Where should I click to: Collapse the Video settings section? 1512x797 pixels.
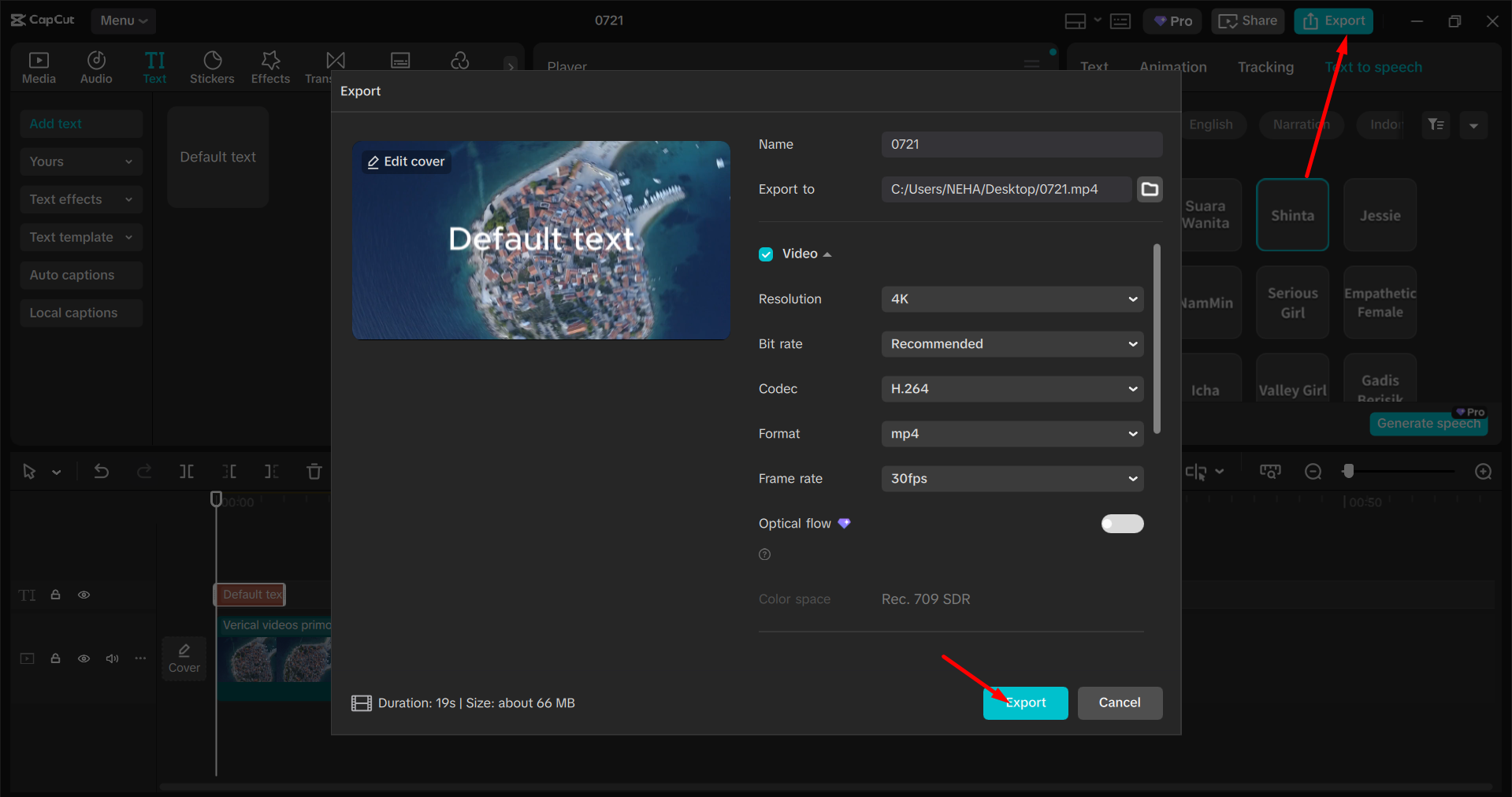click(827, 254)
